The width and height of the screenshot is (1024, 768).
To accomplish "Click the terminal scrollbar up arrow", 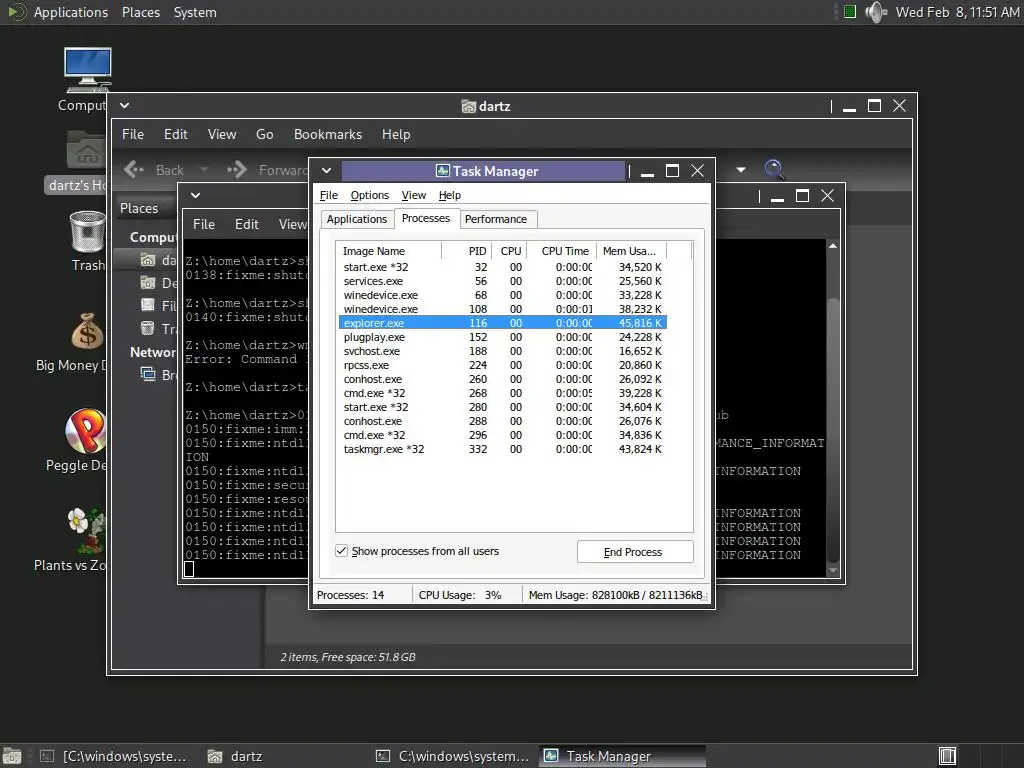I will click(x=833, y=246).
